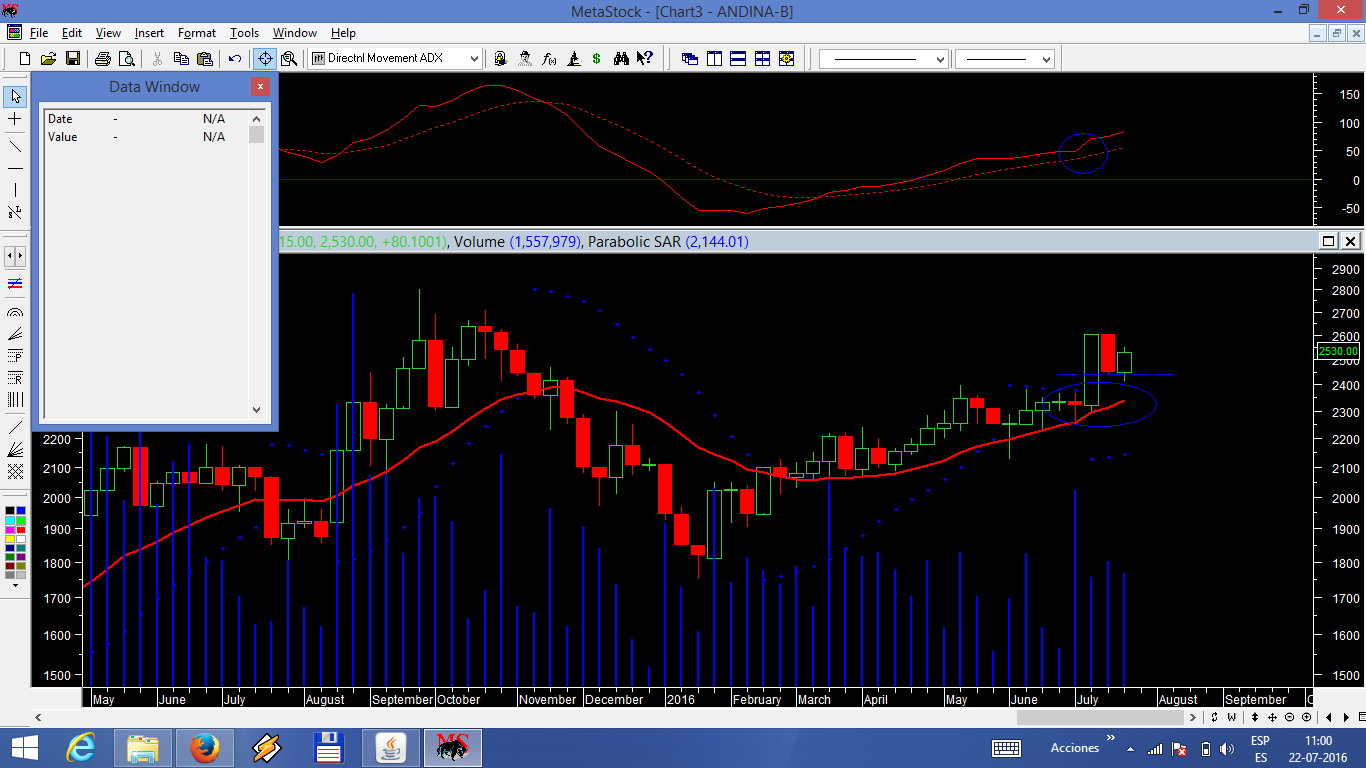Image resolution: width=1366 pixels, height=768 pixels.
Task: Open the System Tester icon
Action: (573, 58)
